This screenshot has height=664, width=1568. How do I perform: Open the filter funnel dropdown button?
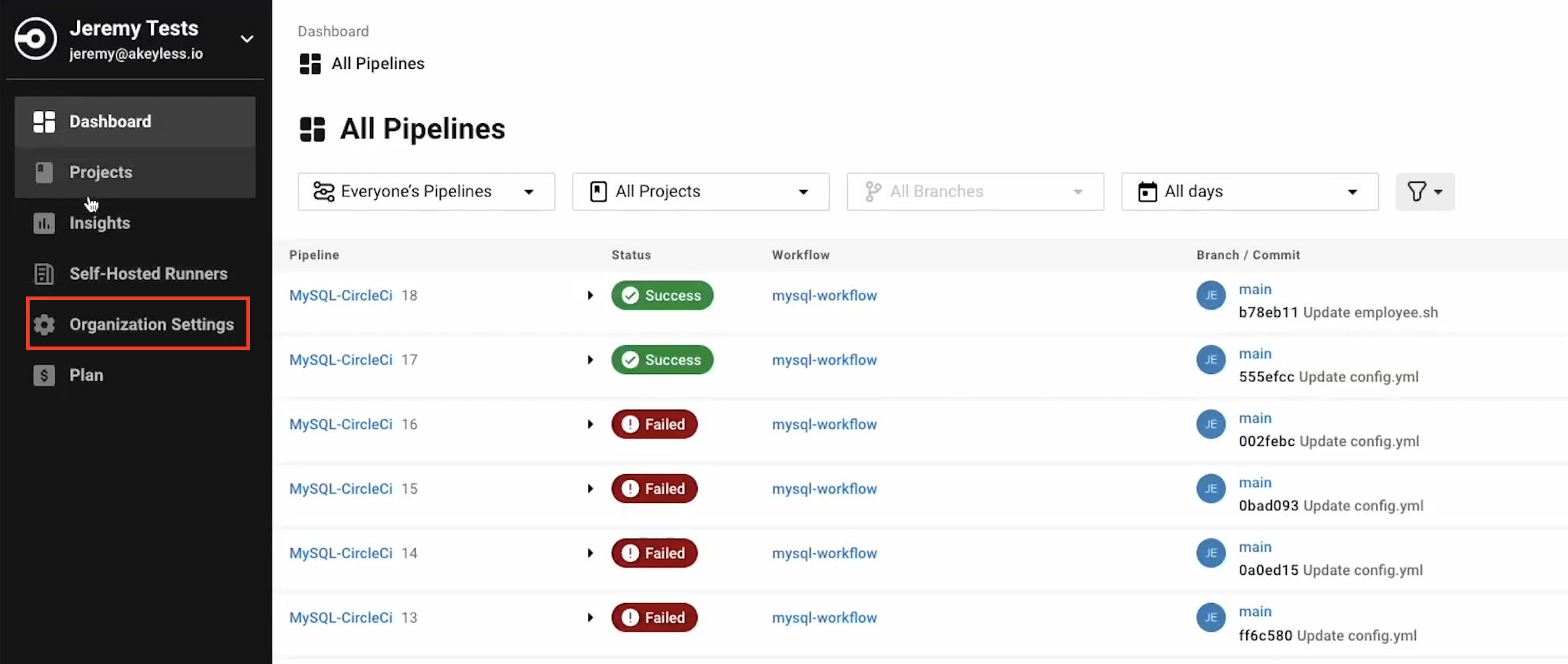coord(1425,191)
